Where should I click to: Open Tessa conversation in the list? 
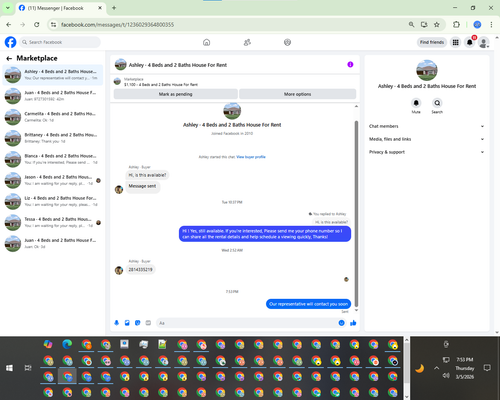click(x=53, y=222)
